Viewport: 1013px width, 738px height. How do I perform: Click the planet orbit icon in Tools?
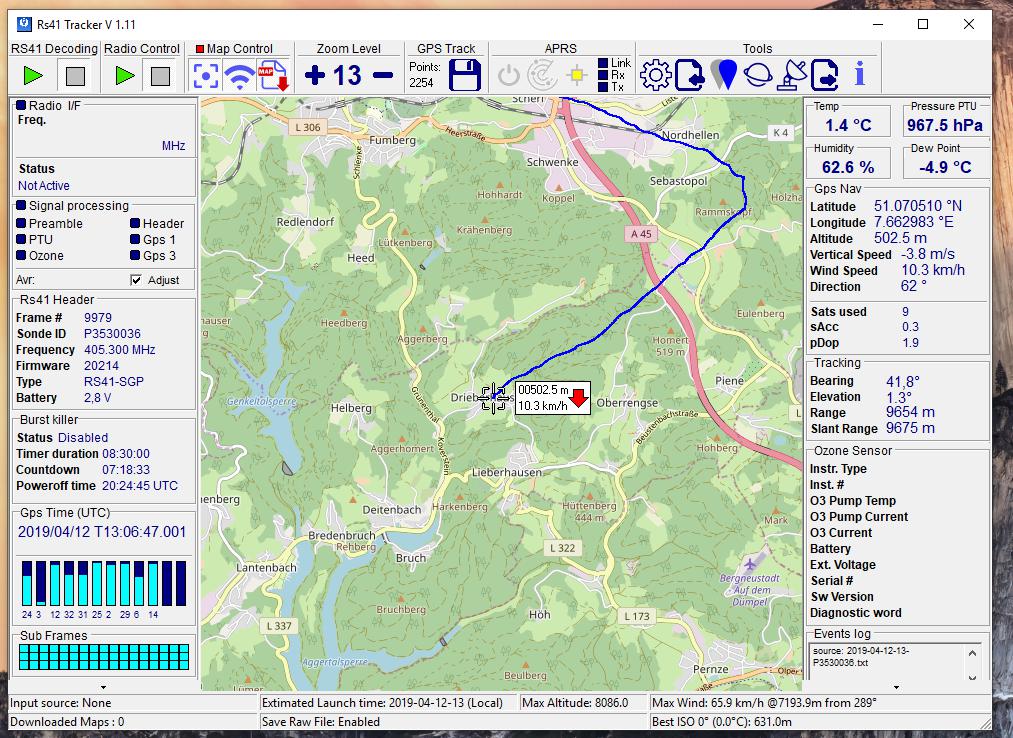coord(757,75)
